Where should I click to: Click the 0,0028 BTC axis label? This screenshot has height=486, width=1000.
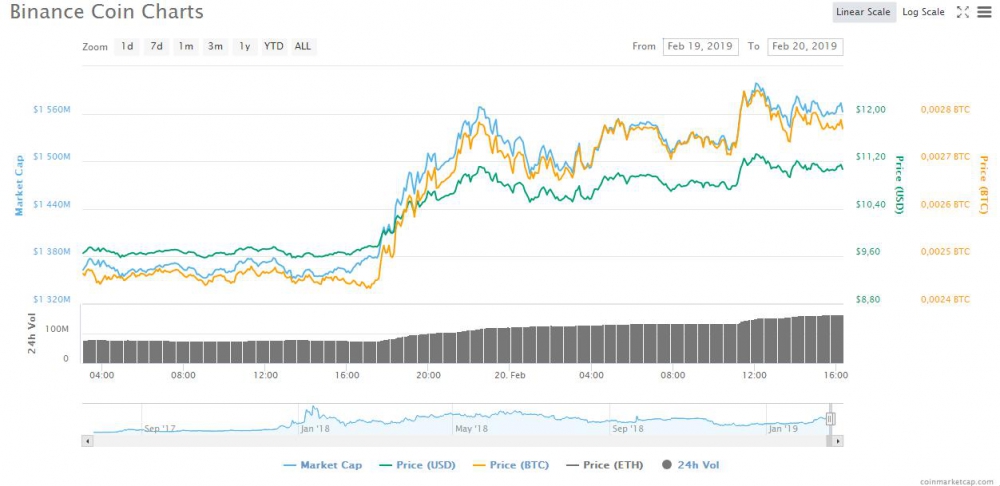point(945,110)
